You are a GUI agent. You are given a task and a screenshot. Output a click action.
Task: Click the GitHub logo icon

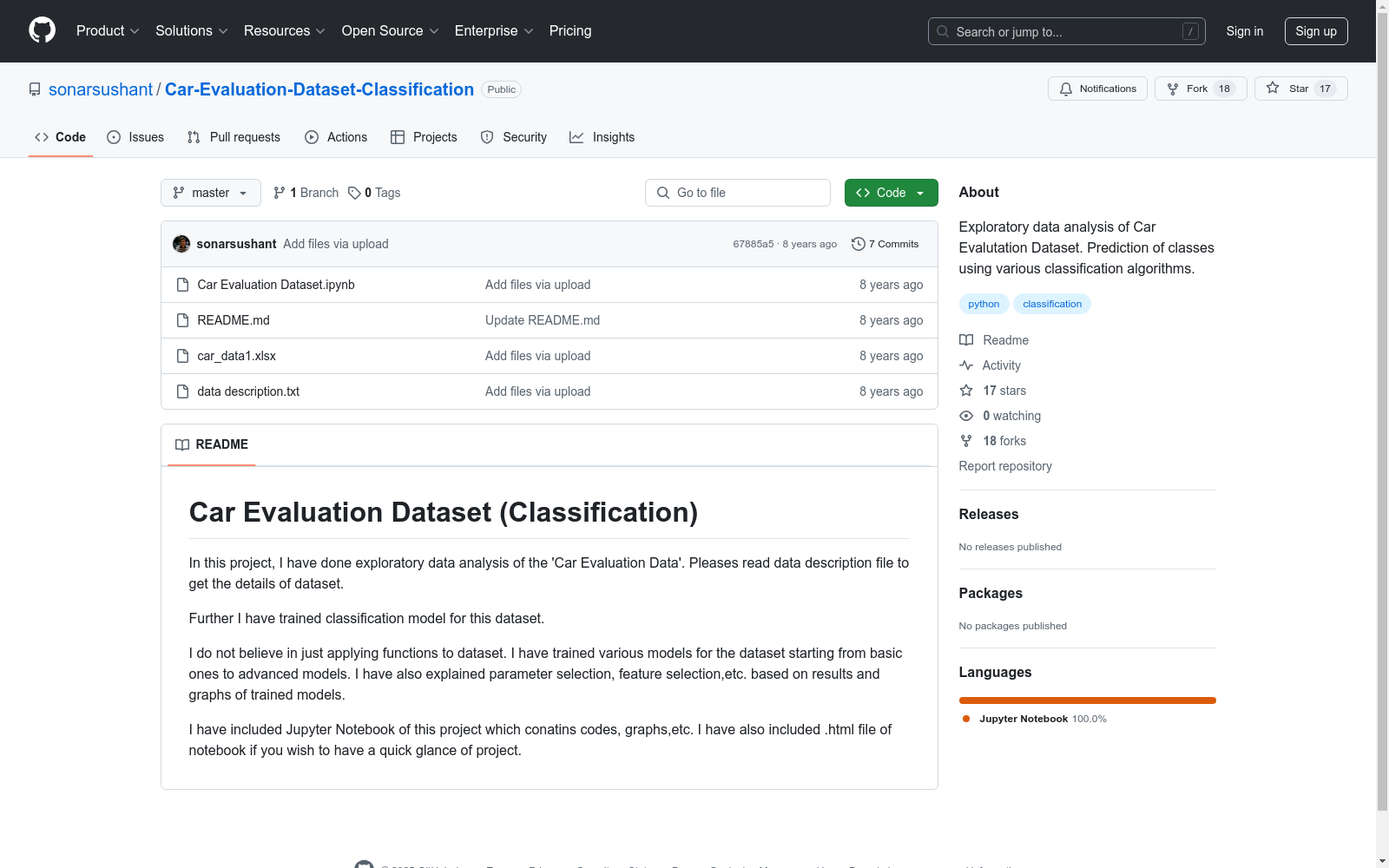point(42,30)
